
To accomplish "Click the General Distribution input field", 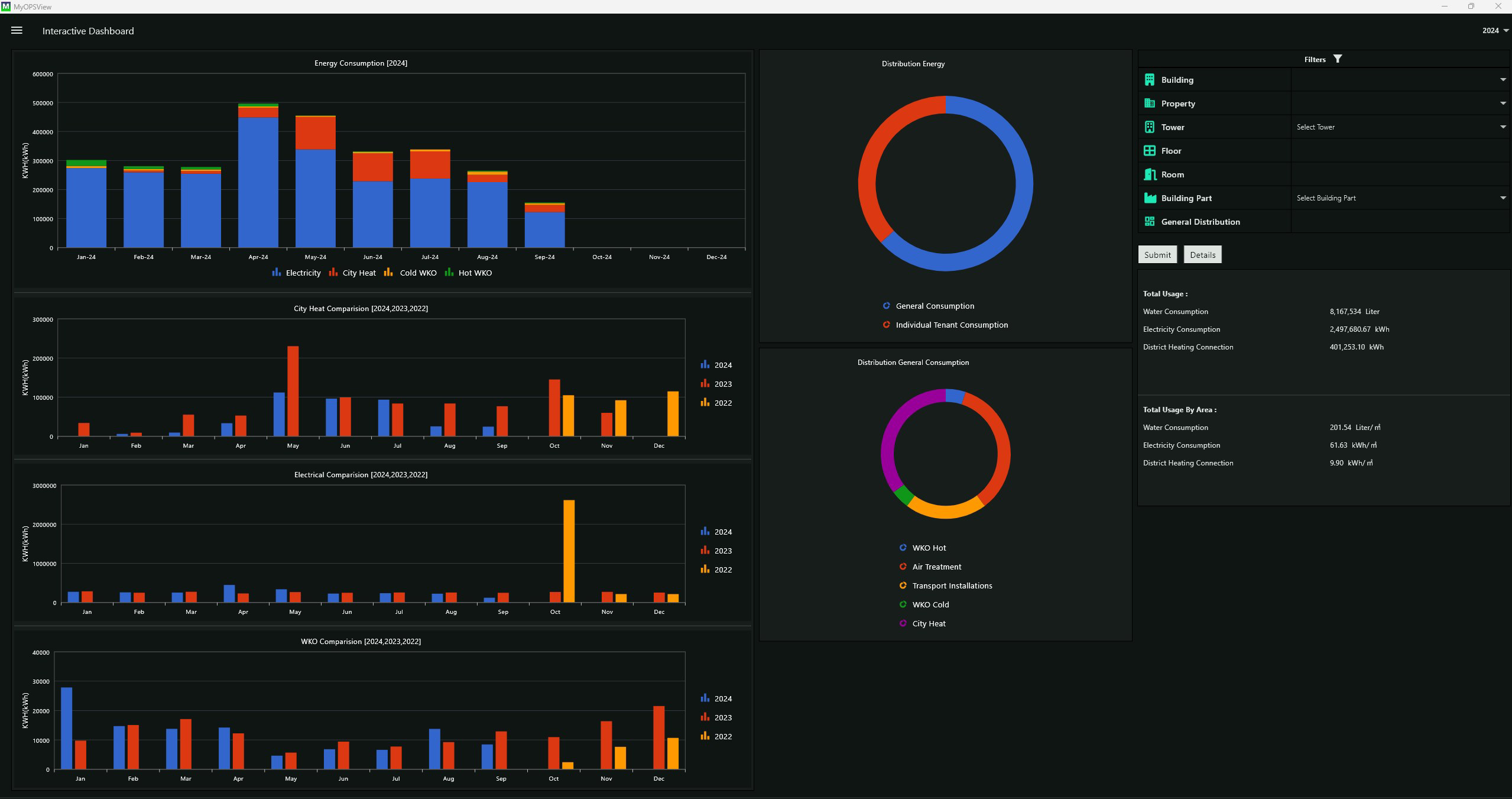I will click(1400, 222).
